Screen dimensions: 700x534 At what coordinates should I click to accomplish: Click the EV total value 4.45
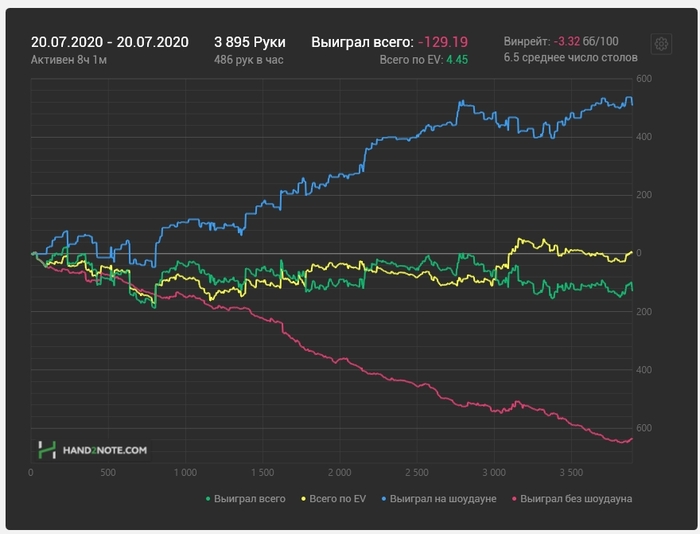457,60
